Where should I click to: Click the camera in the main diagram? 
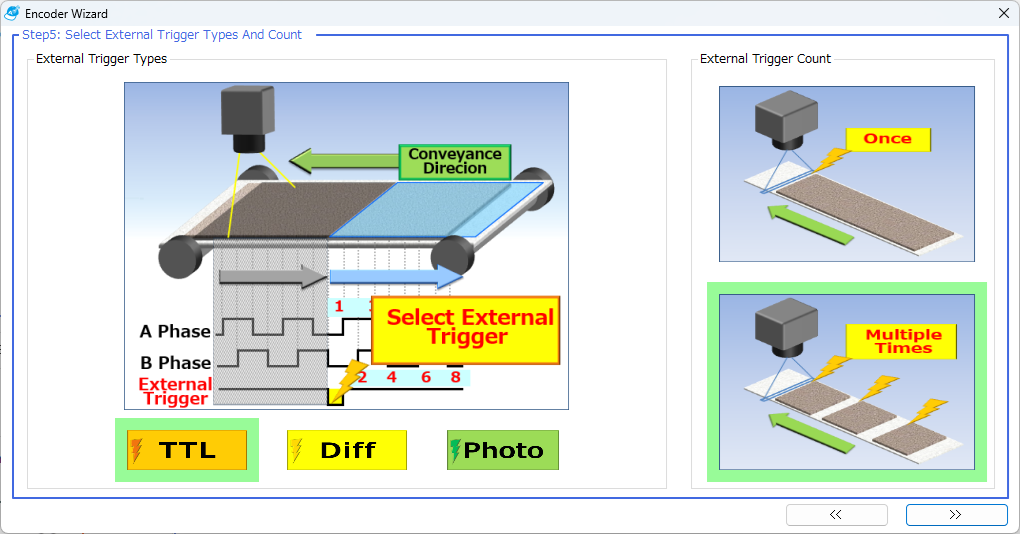pyautogui.click(x=247, y=118)
